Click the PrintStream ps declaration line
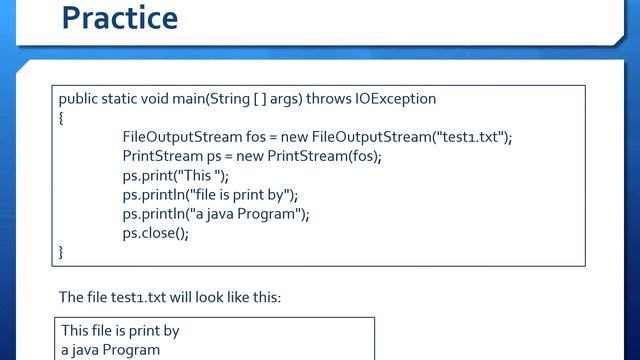The height and width of the screenshot is (360, 640). coord(252,156)
